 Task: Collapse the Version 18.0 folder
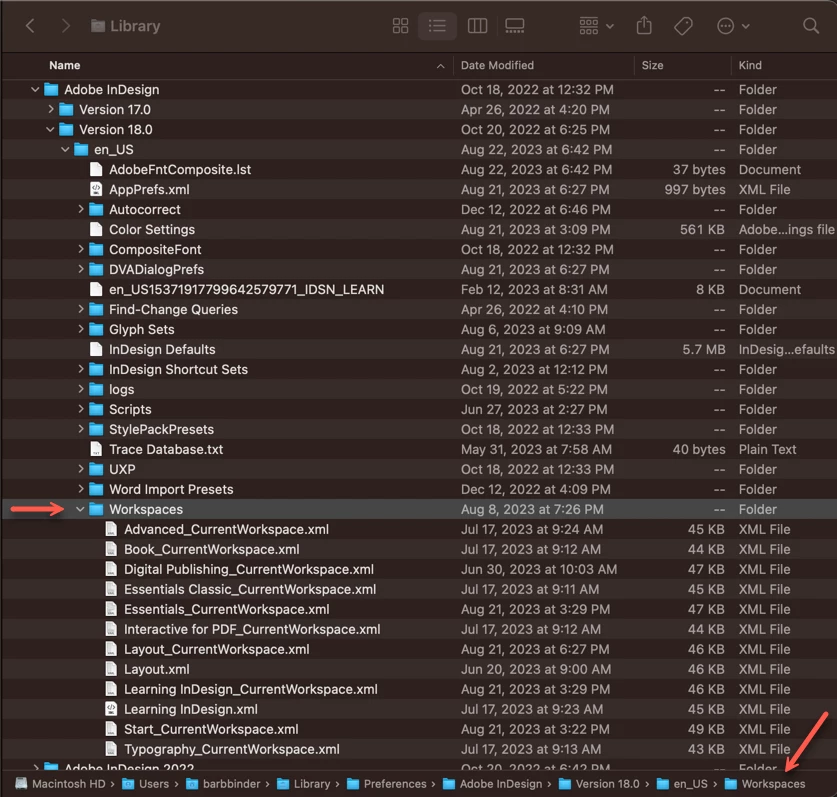pos(50,129)
